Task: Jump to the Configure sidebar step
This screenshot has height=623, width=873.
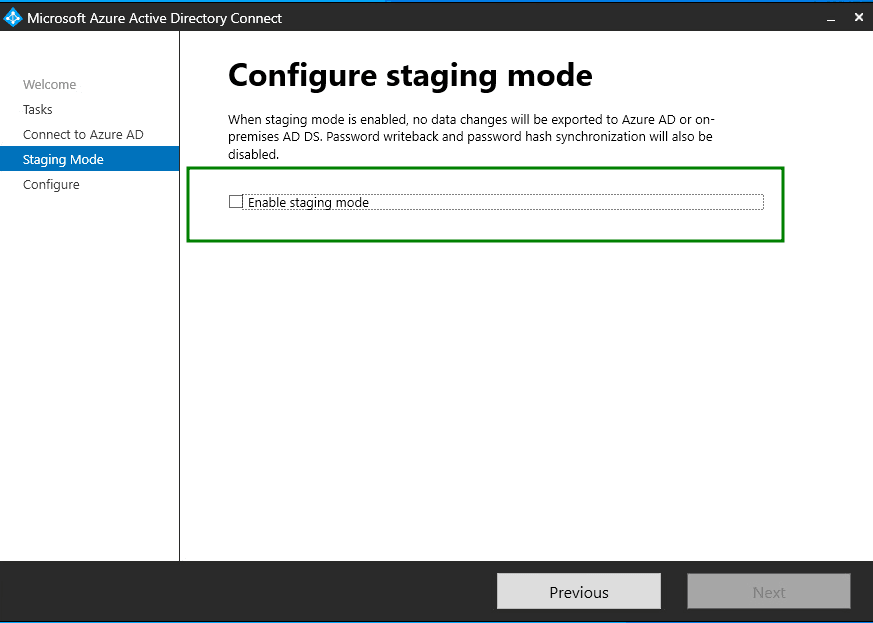Action: click(x=51, y=185)
